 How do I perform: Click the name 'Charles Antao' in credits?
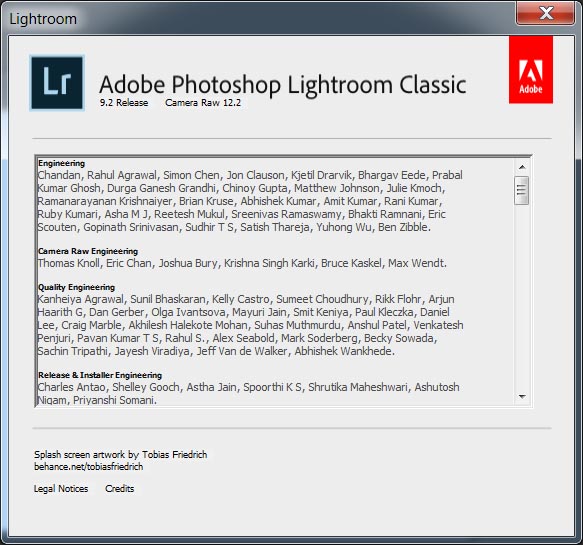(72, 387)
